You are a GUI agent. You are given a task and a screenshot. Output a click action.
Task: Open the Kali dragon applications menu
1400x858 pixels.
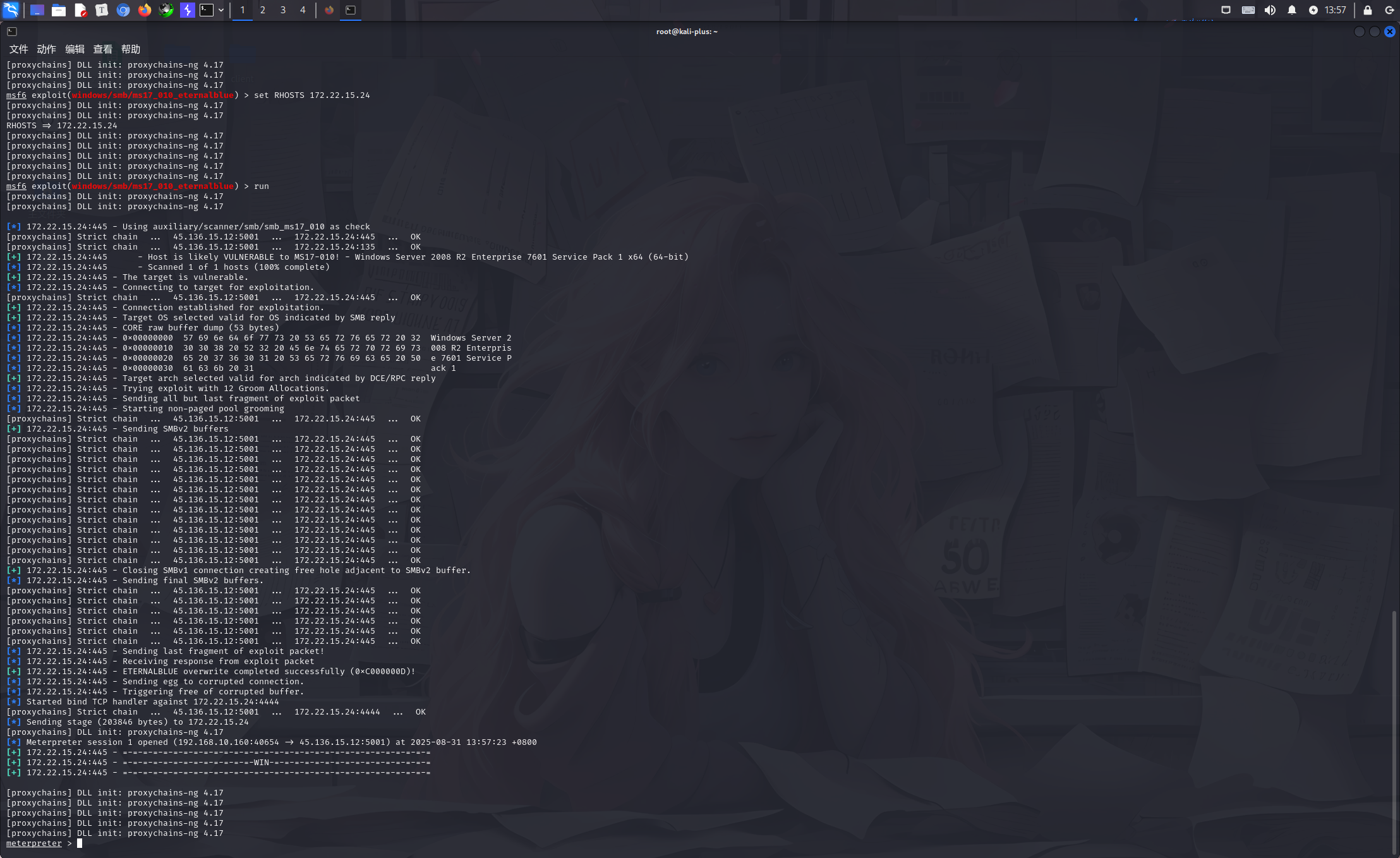11,9
